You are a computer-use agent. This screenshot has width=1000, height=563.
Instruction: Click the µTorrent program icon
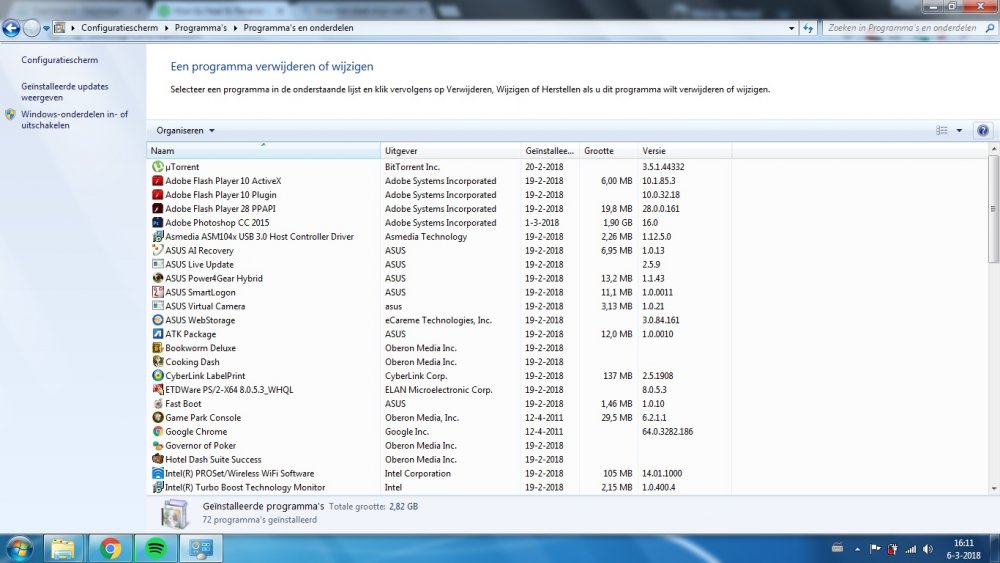[x=157, y=167]
